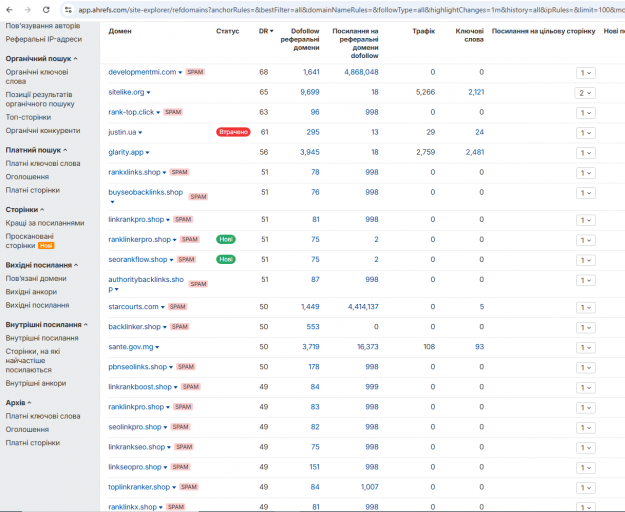Image resolution: width=625 pixels, height=512 pixels.
Task: Open dofollow links value 4,414,137 for starcourts.com
Action: point(363,307)
